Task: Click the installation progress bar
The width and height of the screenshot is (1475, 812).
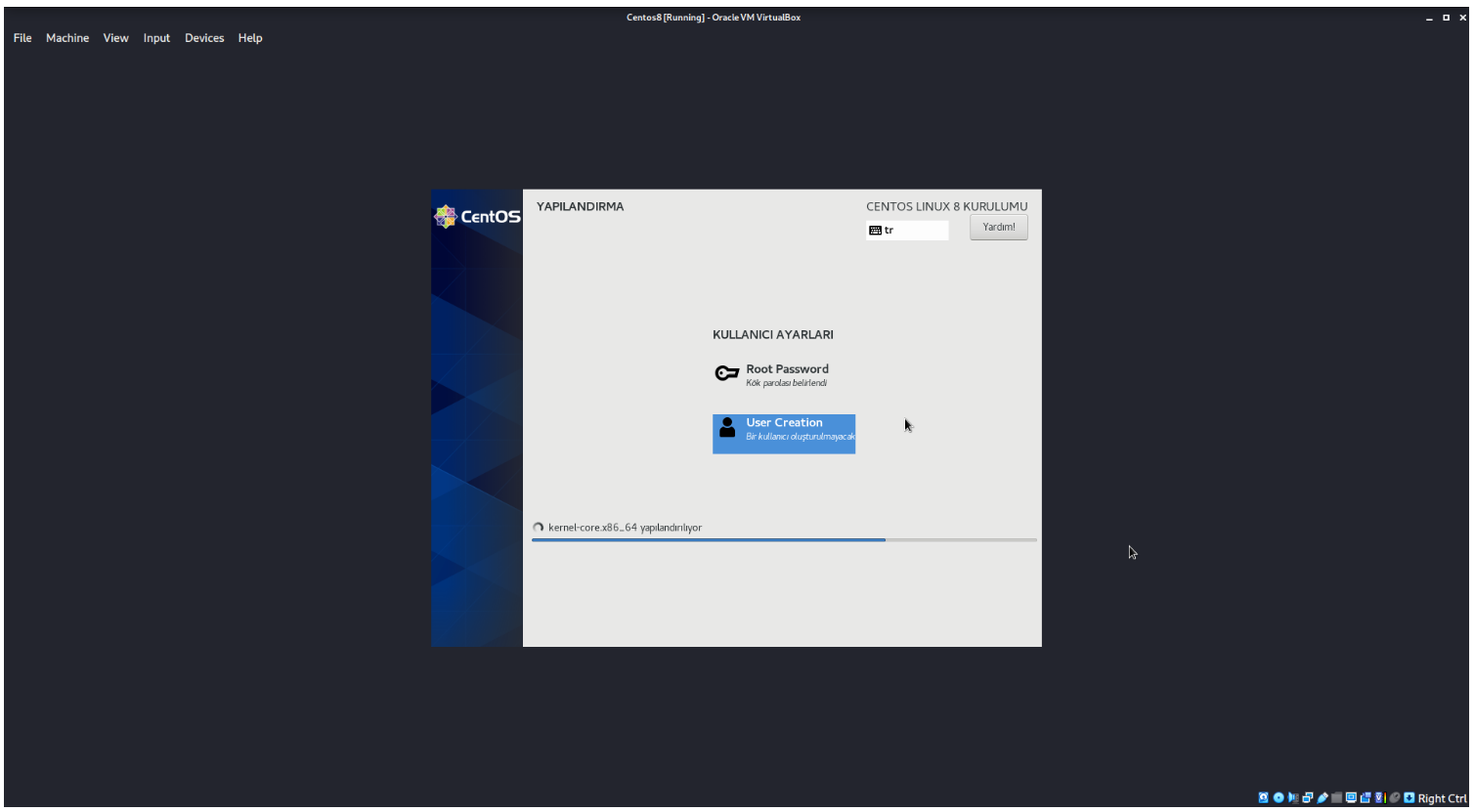Action: (784, 539)
